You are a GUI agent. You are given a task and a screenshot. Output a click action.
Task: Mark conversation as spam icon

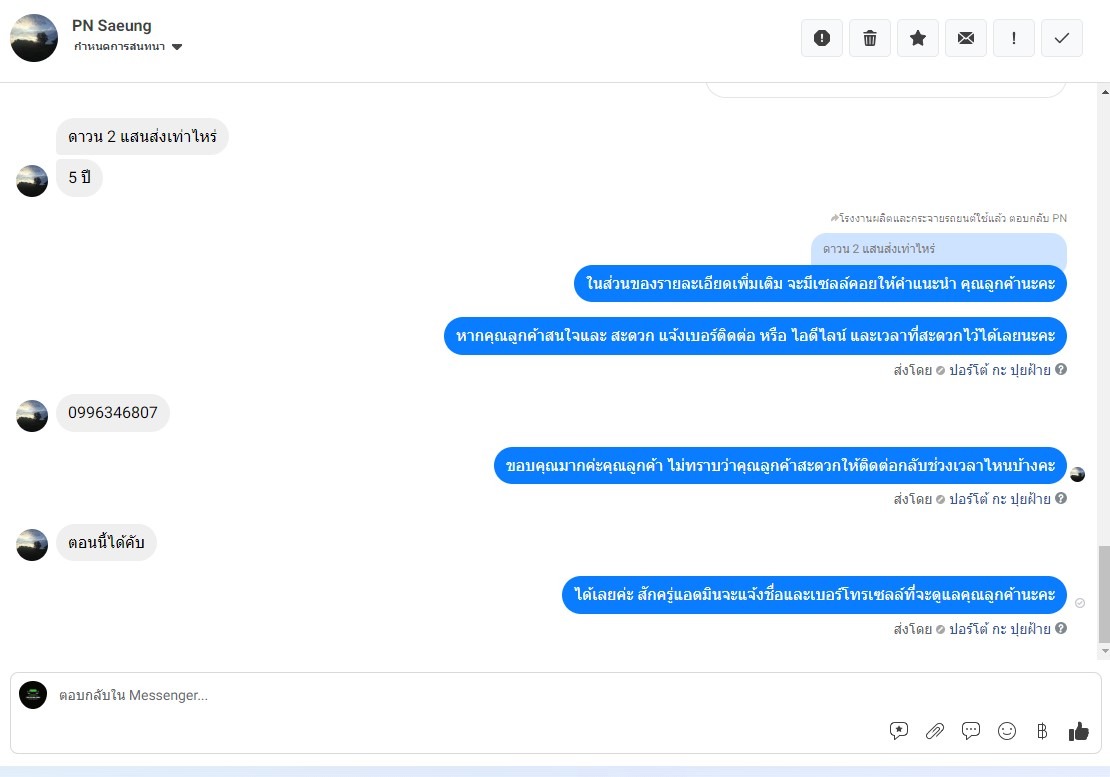(x=822, y=38)
